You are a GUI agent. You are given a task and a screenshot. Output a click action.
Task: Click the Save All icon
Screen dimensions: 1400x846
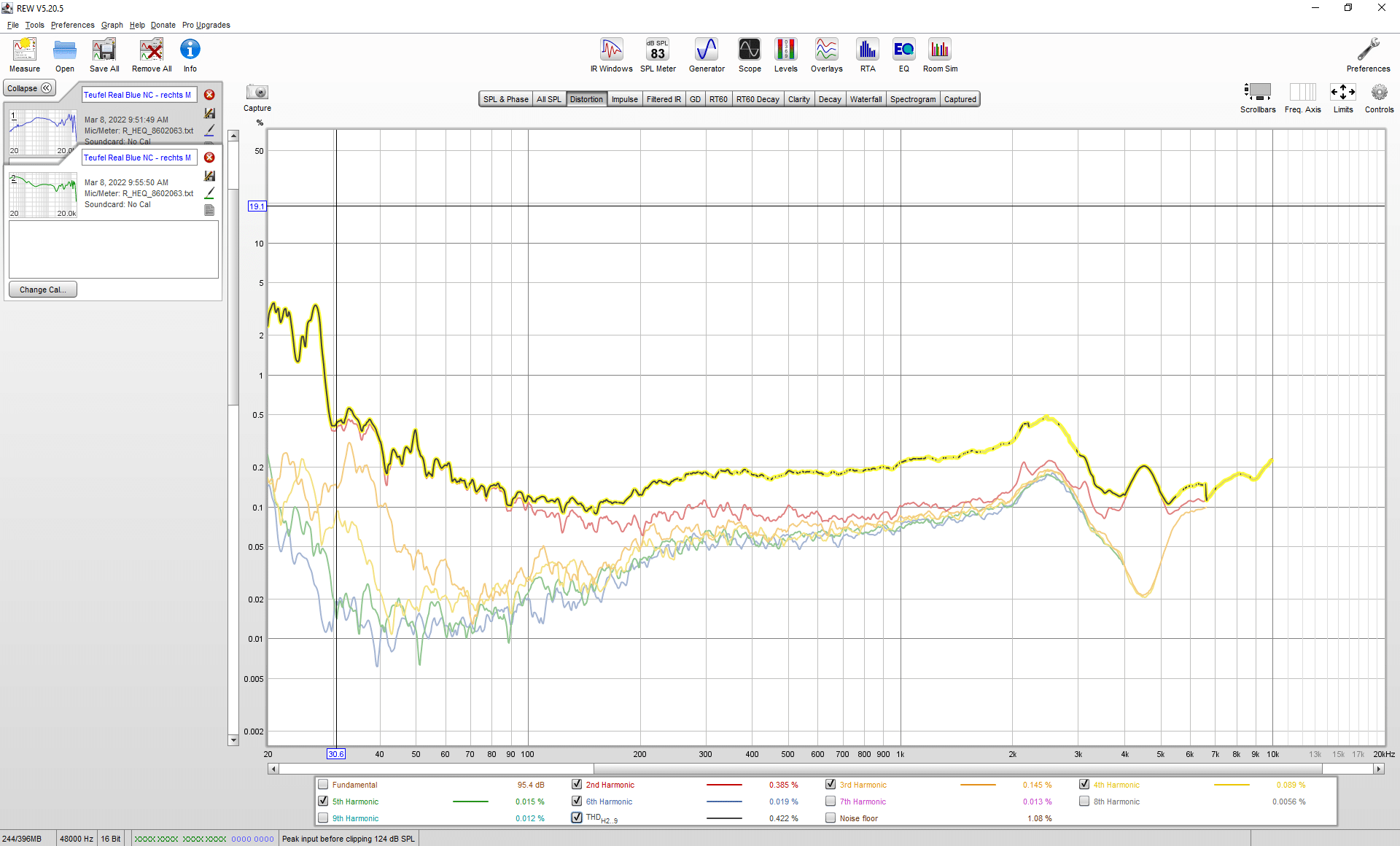[104, 55]
